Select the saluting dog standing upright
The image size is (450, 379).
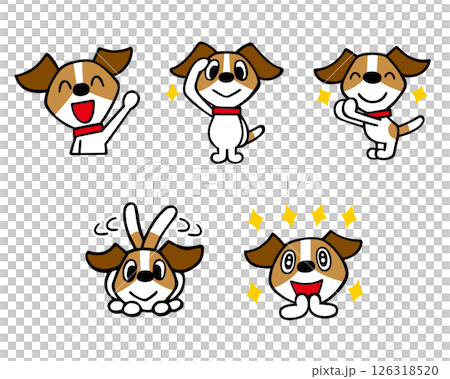pyautogui.click(x=226, y=102)
